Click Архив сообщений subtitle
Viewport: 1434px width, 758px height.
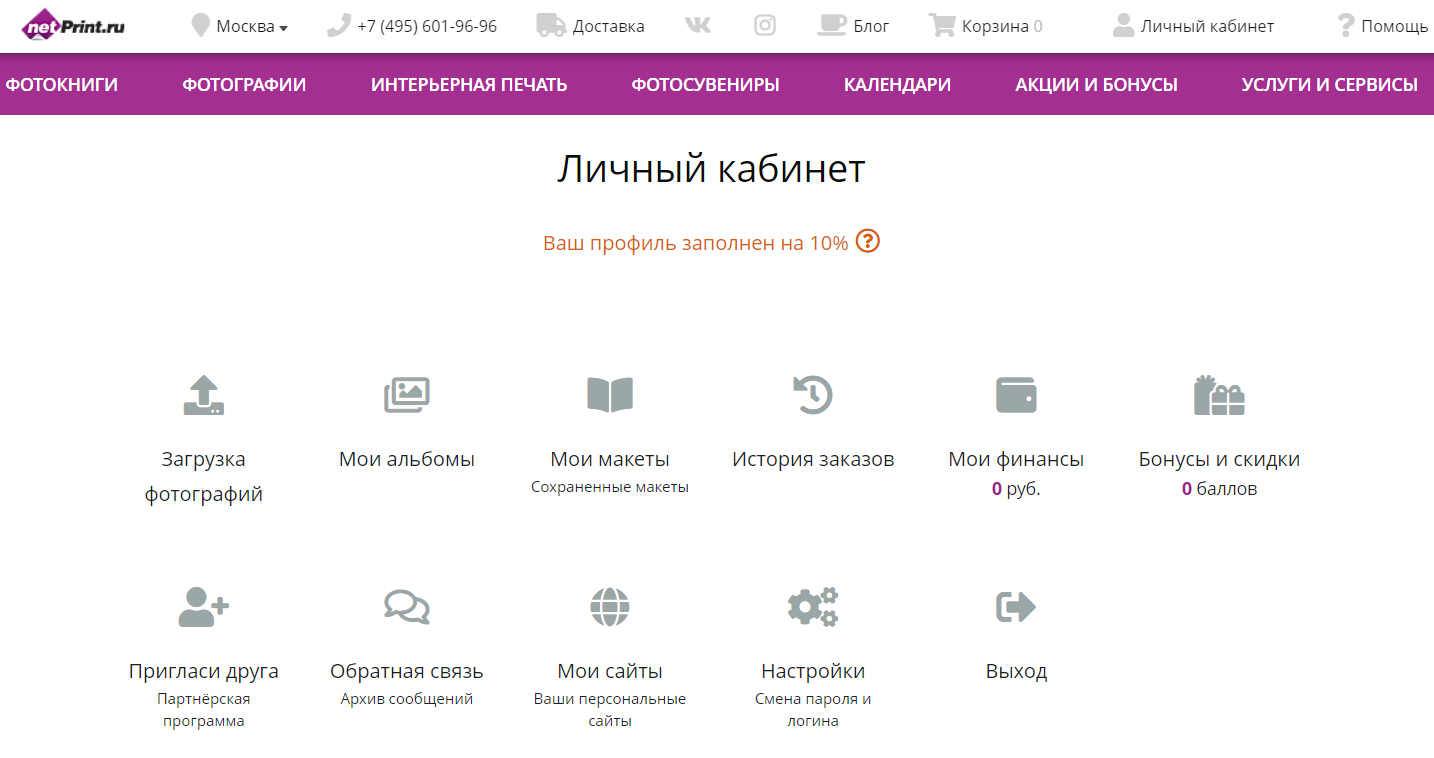407,699
